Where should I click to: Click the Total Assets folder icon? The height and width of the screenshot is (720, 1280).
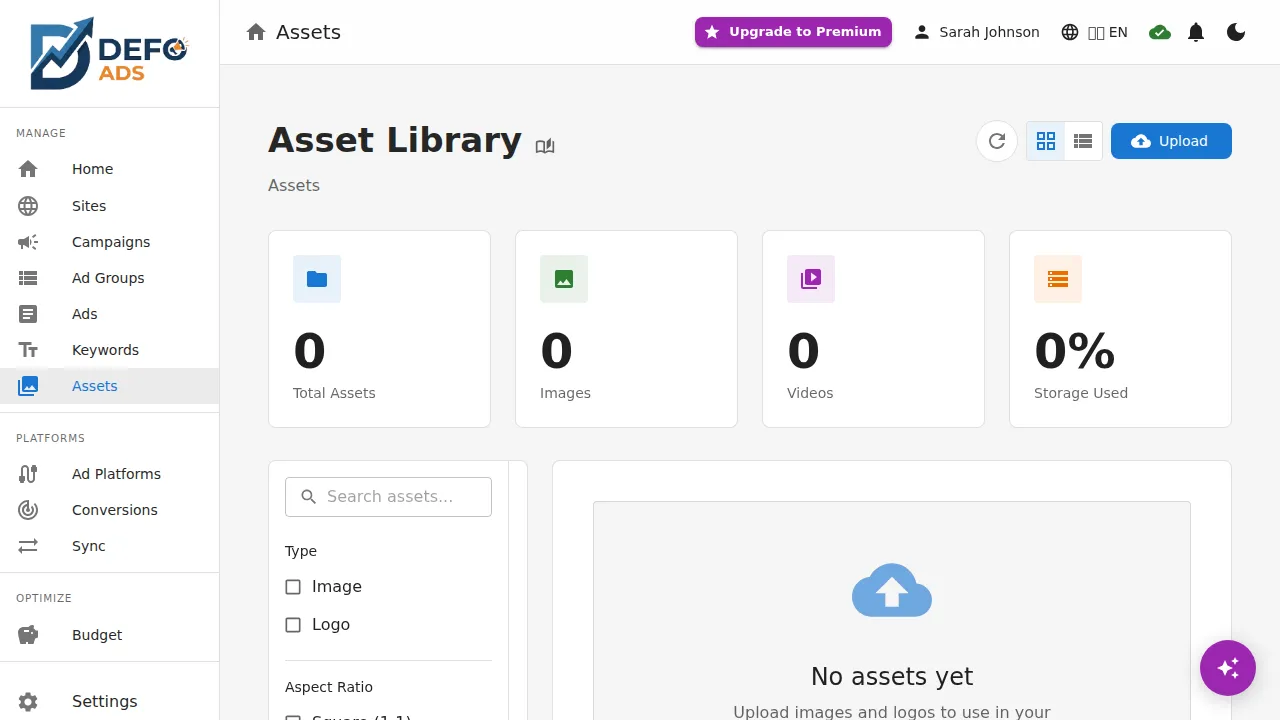coord(317,279)
